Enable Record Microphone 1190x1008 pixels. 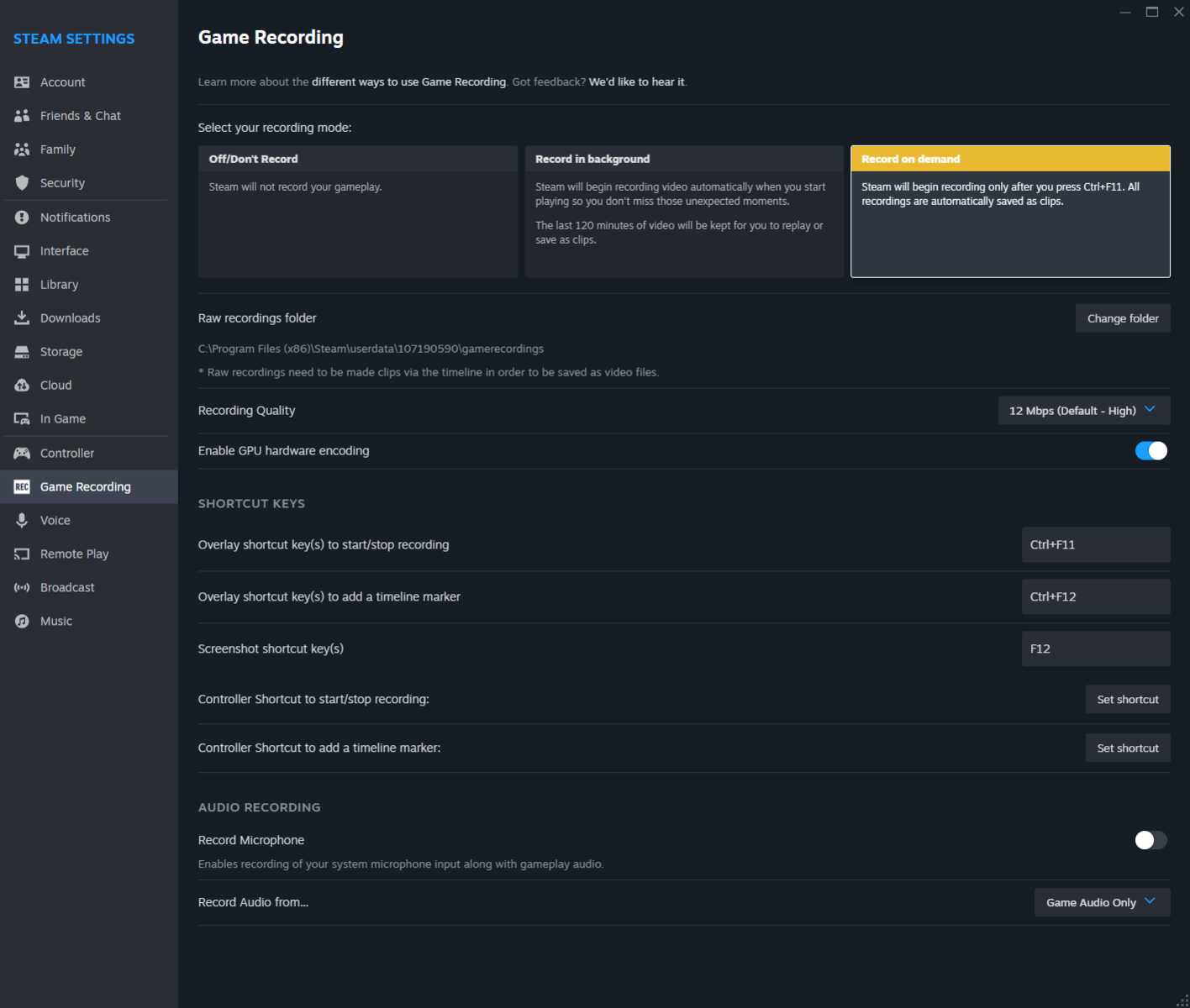click(x=1151, y=840)
